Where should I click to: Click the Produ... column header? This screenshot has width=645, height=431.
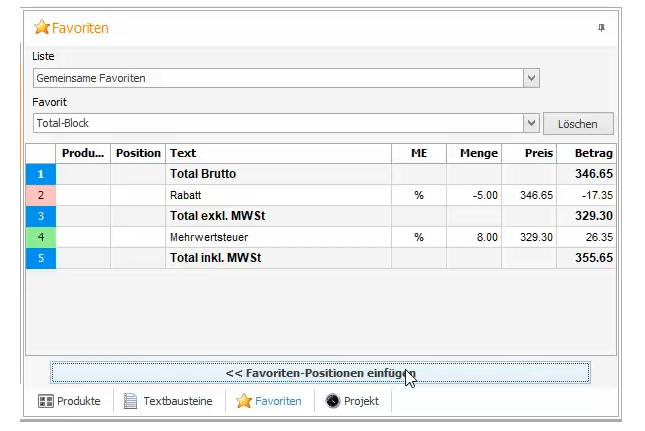coord(83,153)
